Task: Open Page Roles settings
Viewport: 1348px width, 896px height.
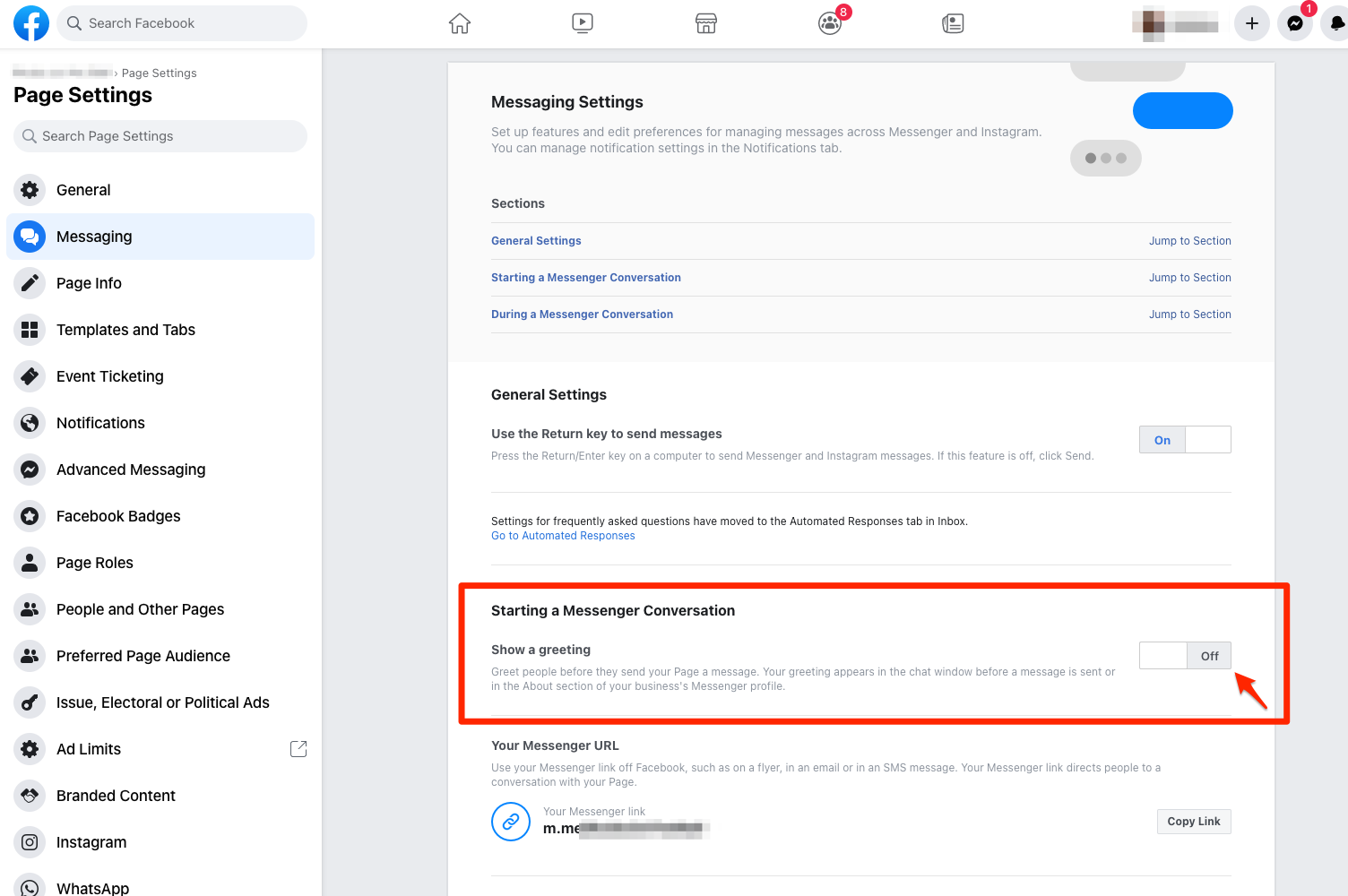Action: [x=95, y=563]
